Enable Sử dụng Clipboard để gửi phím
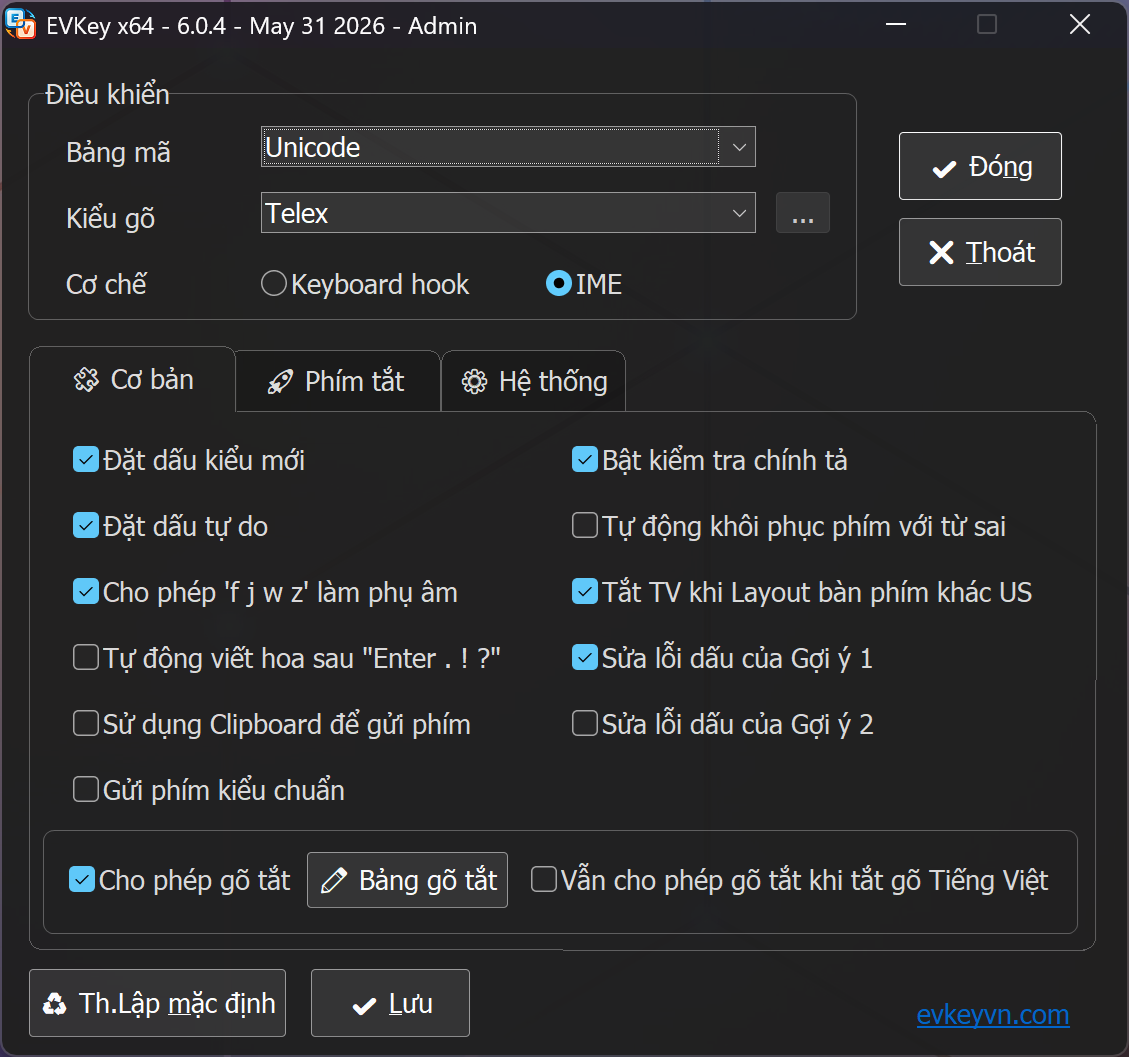The image size is (1129, 1057). pos(86,724)
